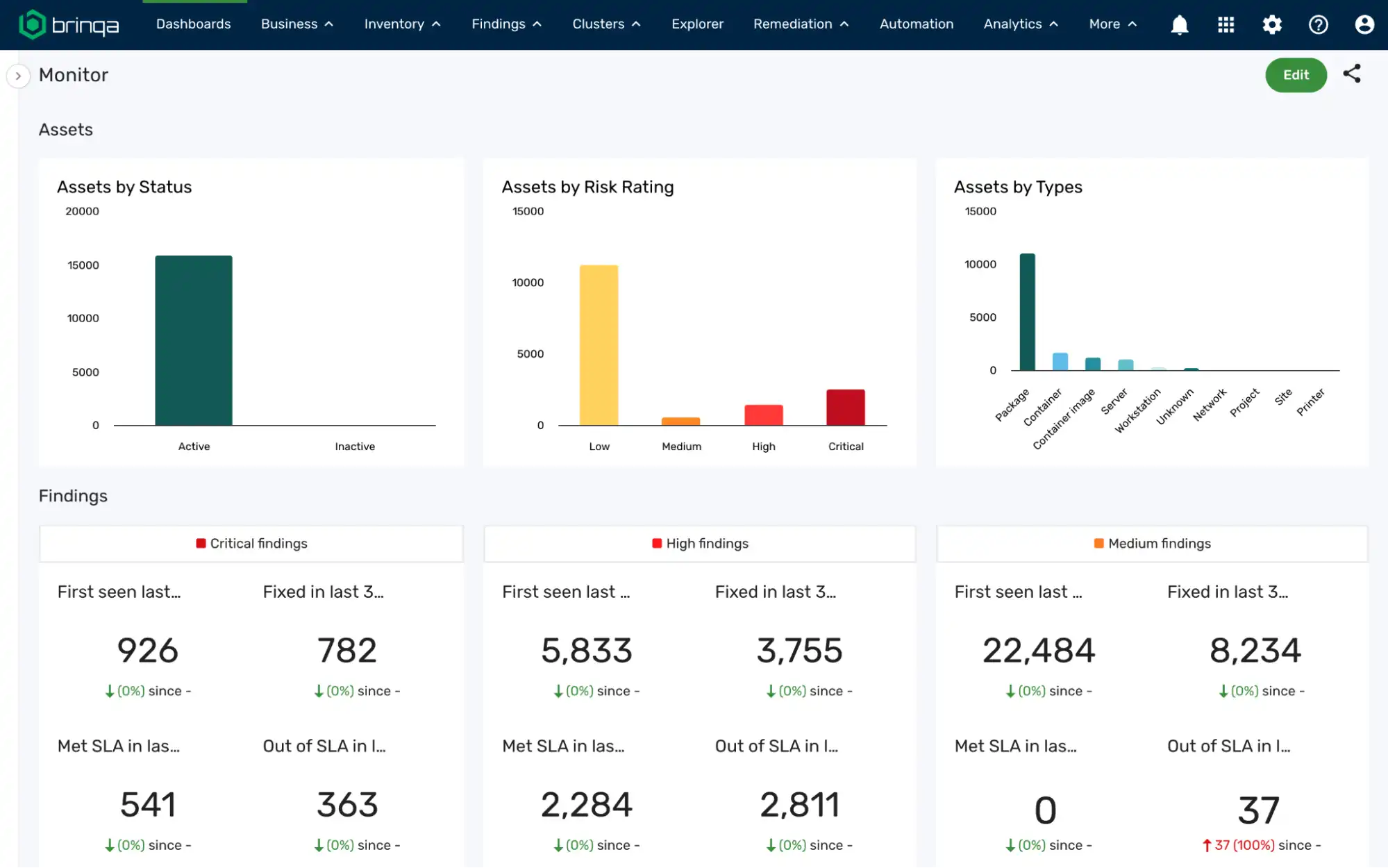Click the help question mark icon

click(1317, 24)
